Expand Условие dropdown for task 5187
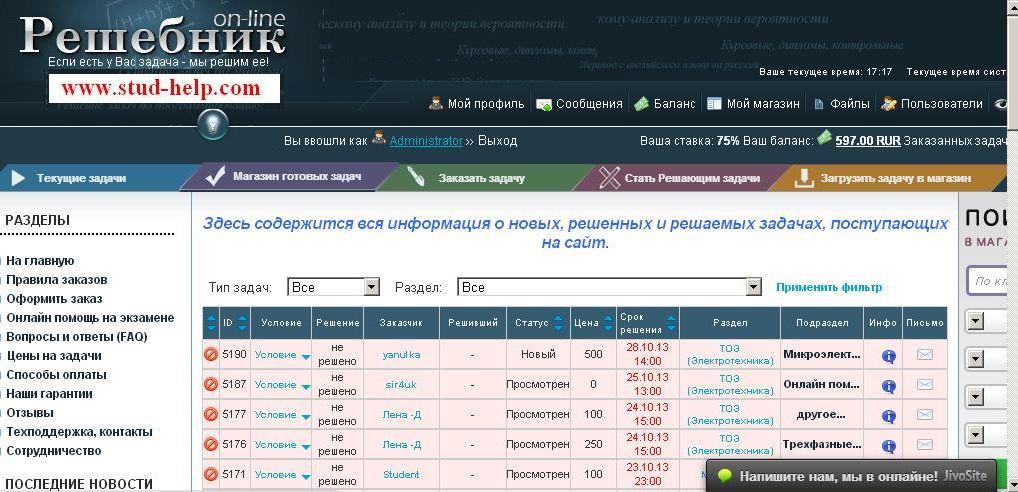Image resolution: width=1018 pixels, height=492 pixels. click(x=306, y=386)
